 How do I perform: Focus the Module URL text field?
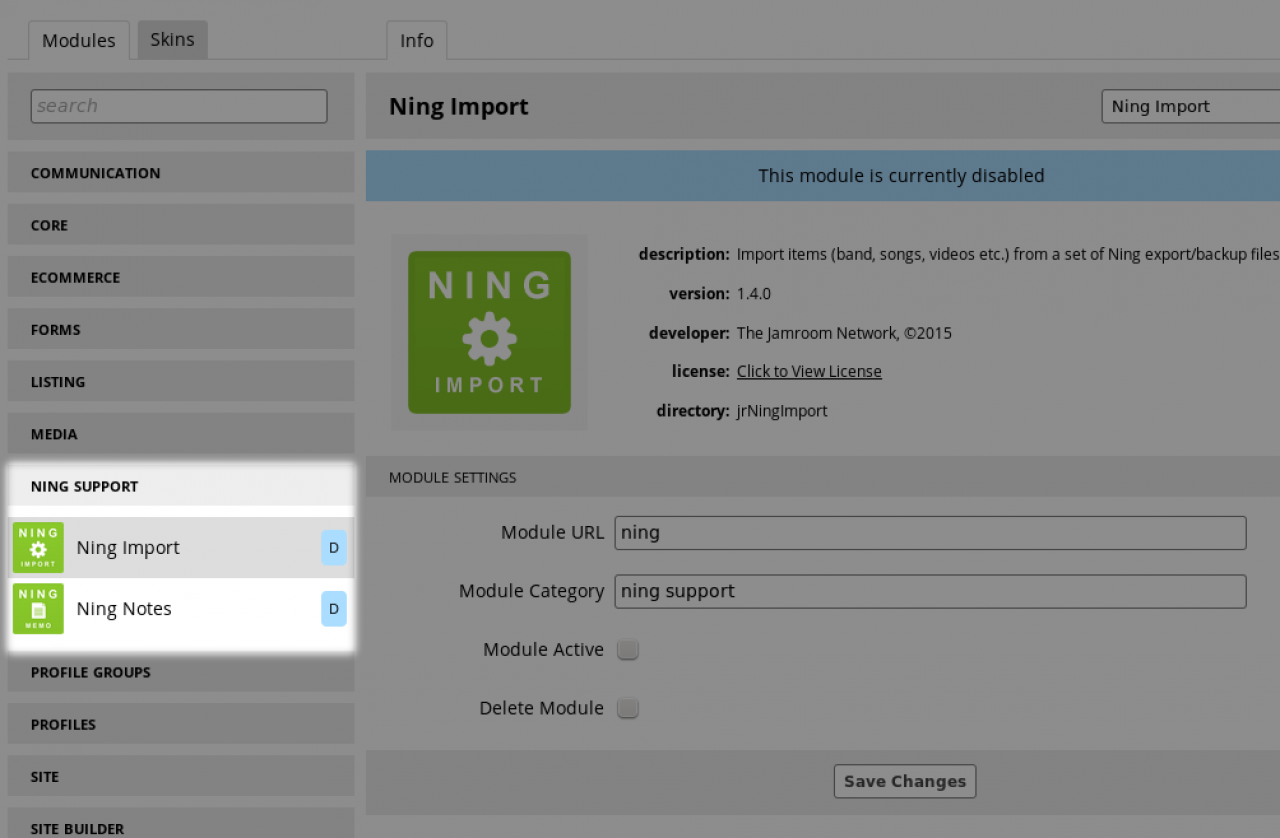(930, 533)
